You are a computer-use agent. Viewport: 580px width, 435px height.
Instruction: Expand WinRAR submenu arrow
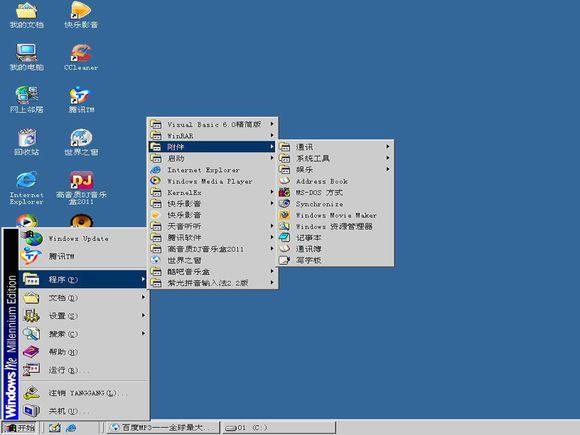[x=272, y=135]
